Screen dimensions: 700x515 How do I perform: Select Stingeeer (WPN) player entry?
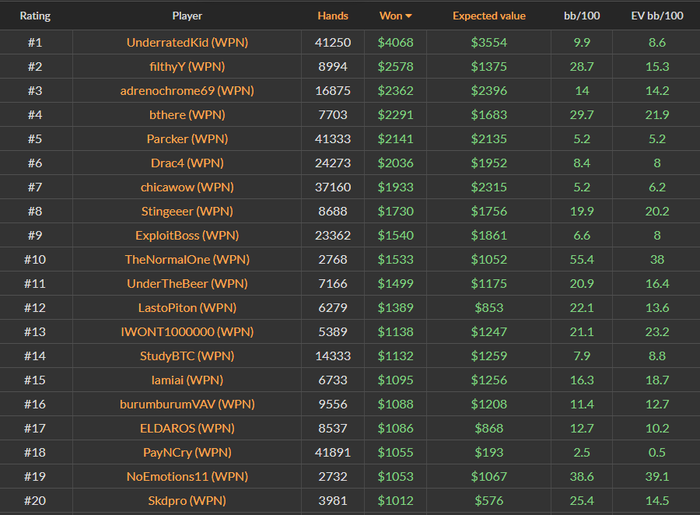[187, 211]
